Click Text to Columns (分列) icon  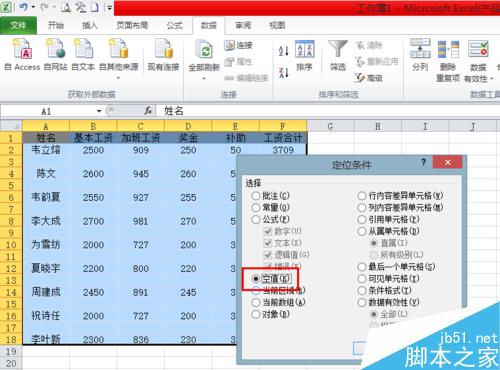(420, 55)
